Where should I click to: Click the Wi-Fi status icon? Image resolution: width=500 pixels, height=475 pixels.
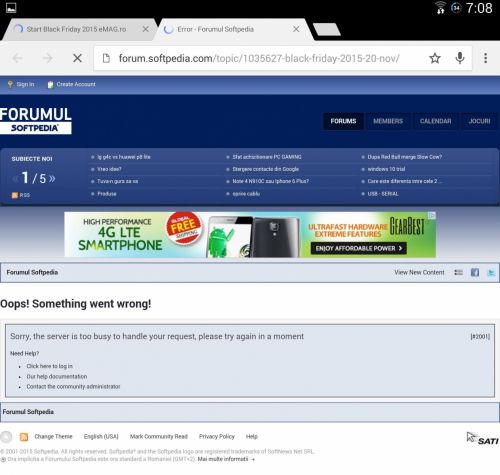point(440,7)
